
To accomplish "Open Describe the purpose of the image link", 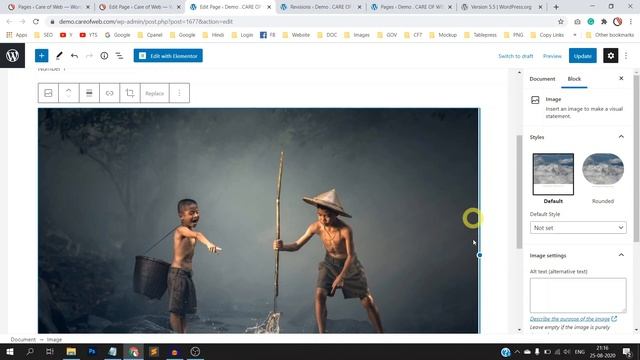I will pyautogui.click(x=573, y=319).
